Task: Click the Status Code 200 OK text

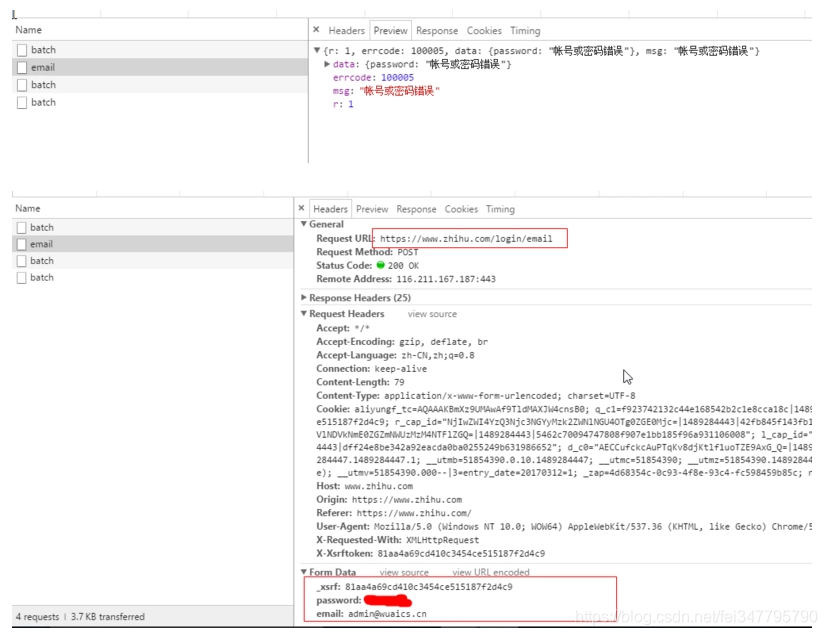Action: pos(403,266)
